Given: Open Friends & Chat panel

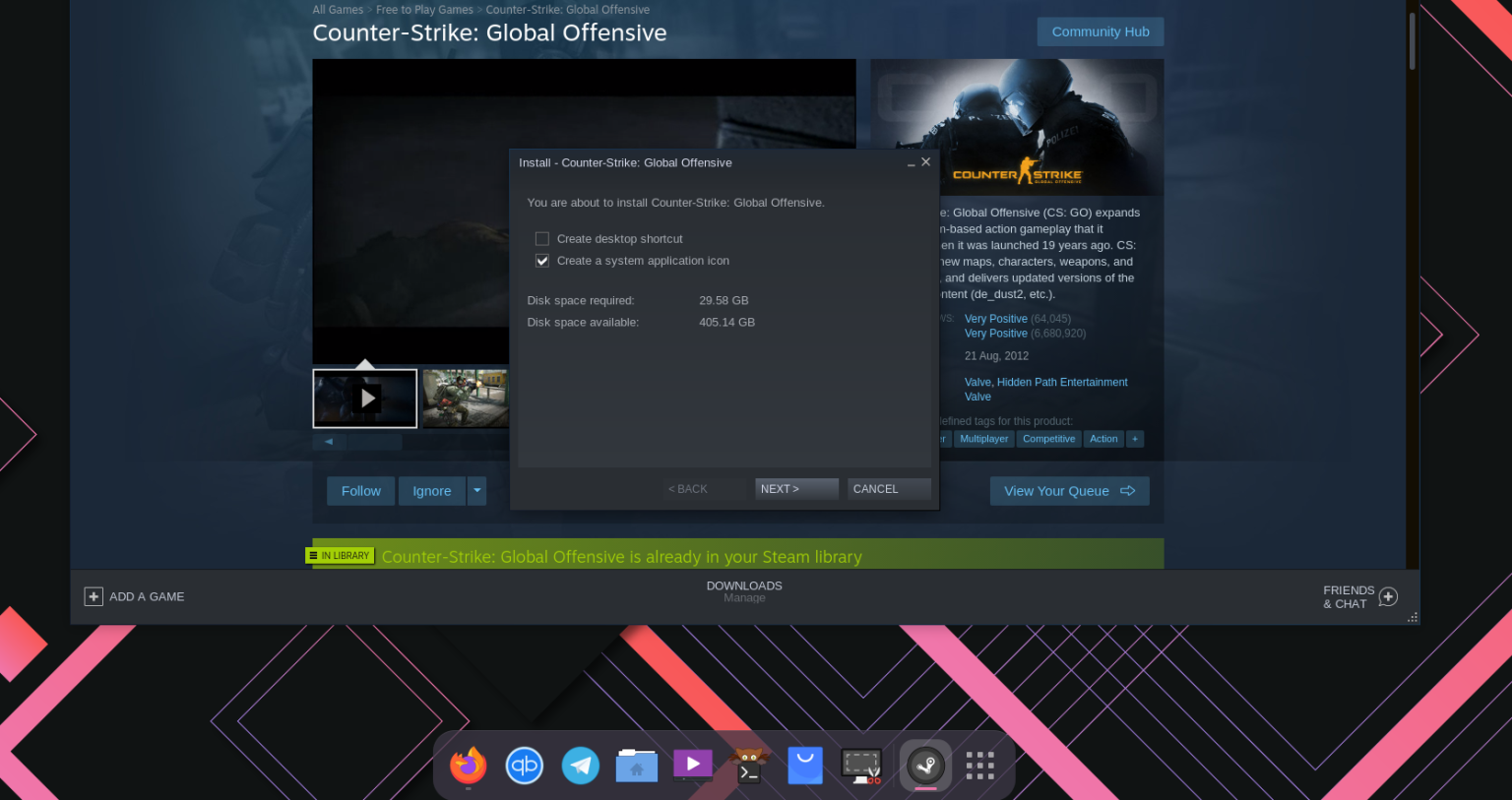Looking at the screenshot, I should (1388, 596).
